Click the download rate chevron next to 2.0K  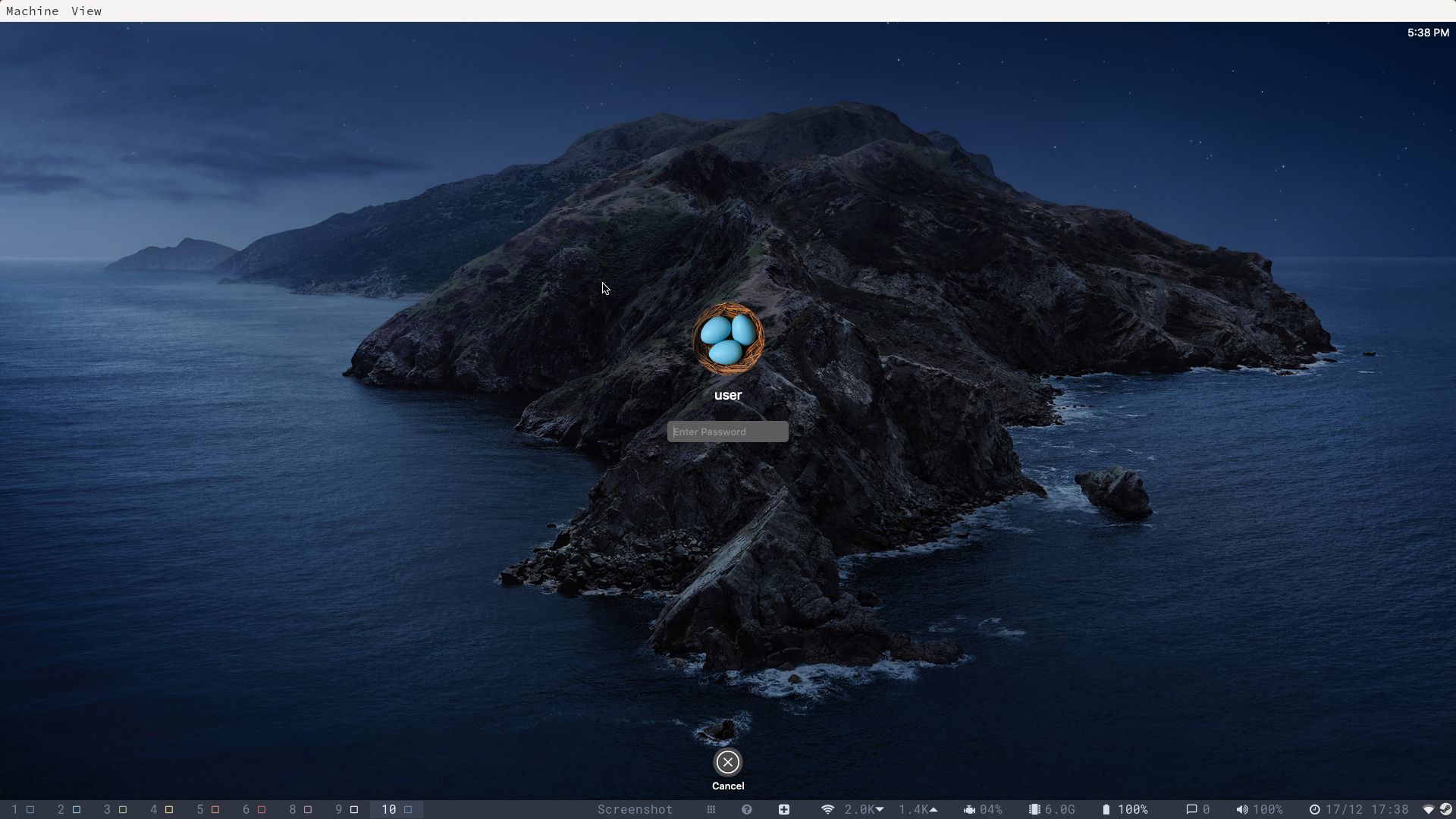point(880,809)
